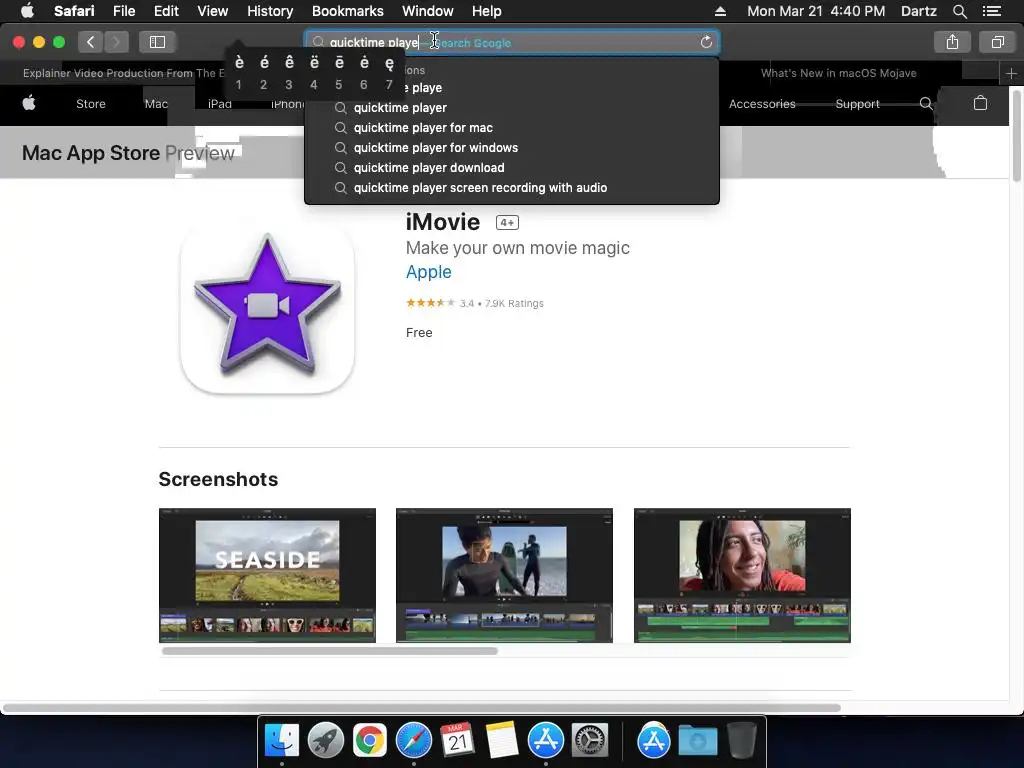Screen dimensions: 1024x768
Task: Toggle the Safari sidebar button
Action: (x=157, y=42)
